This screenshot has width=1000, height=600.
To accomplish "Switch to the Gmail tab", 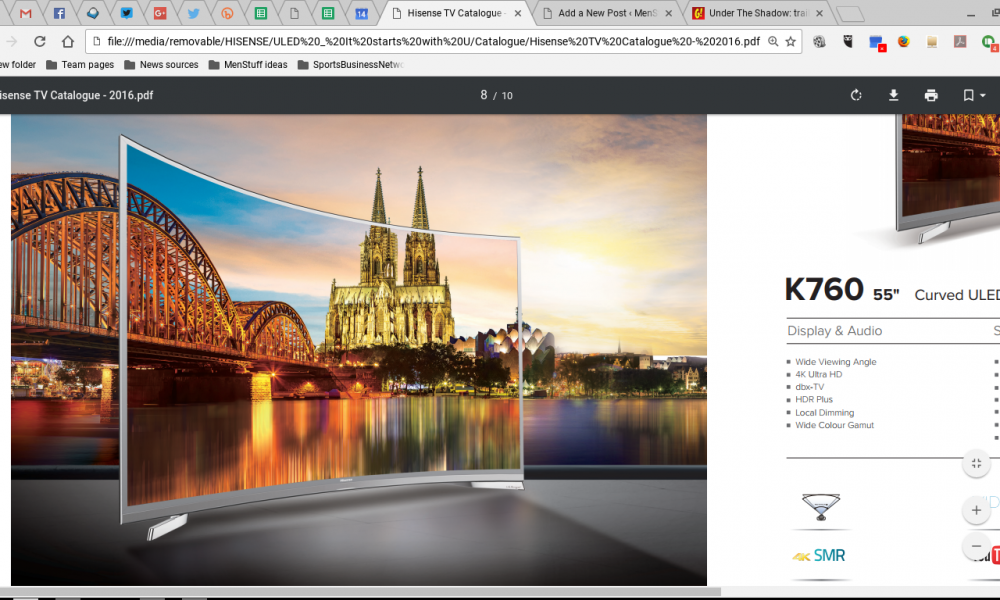I will (26, 14).
